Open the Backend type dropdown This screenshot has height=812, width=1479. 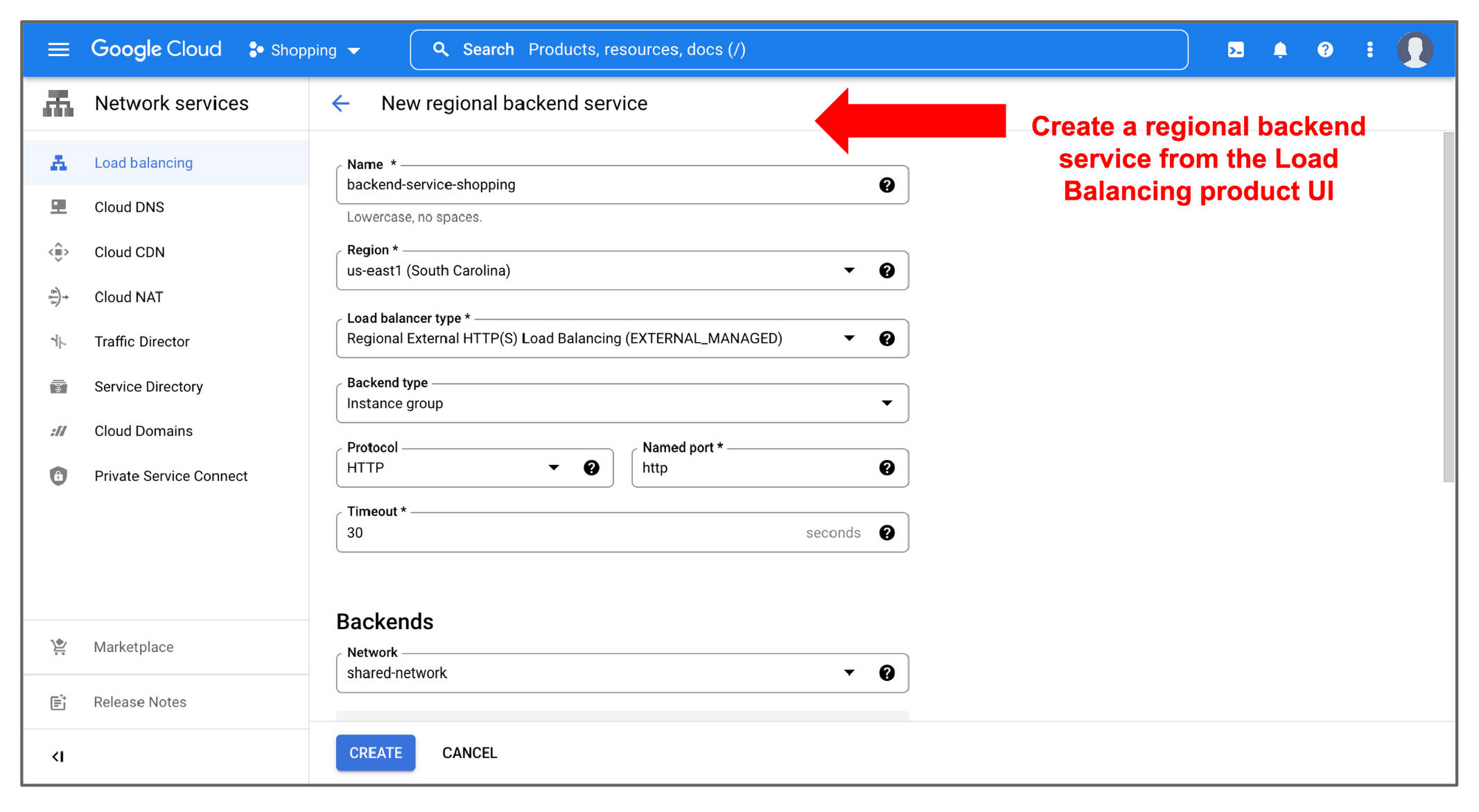[x=622, y=403]
